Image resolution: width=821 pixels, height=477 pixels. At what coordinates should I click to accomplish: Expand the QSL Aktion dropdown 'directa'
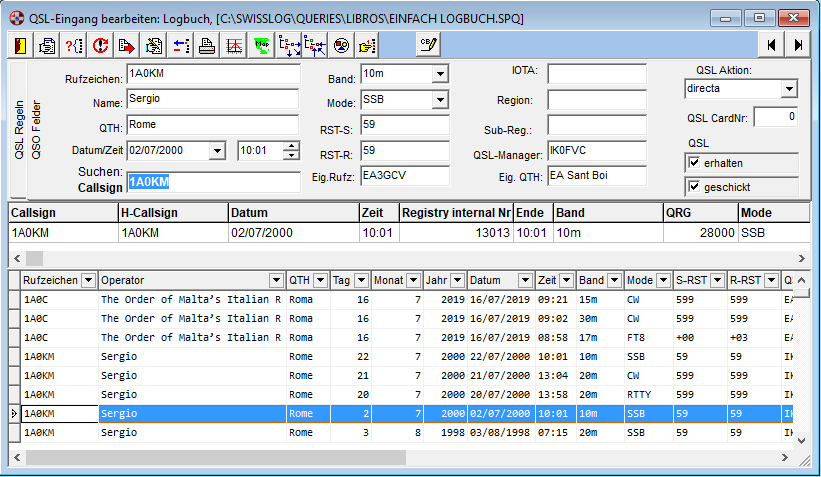(789, 90)
